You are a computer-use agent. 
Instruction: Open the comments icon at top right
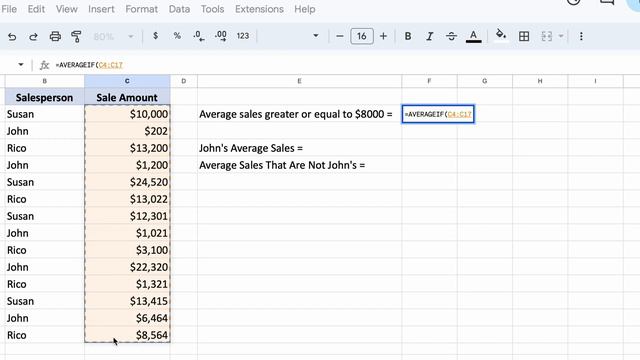(607, 2)
